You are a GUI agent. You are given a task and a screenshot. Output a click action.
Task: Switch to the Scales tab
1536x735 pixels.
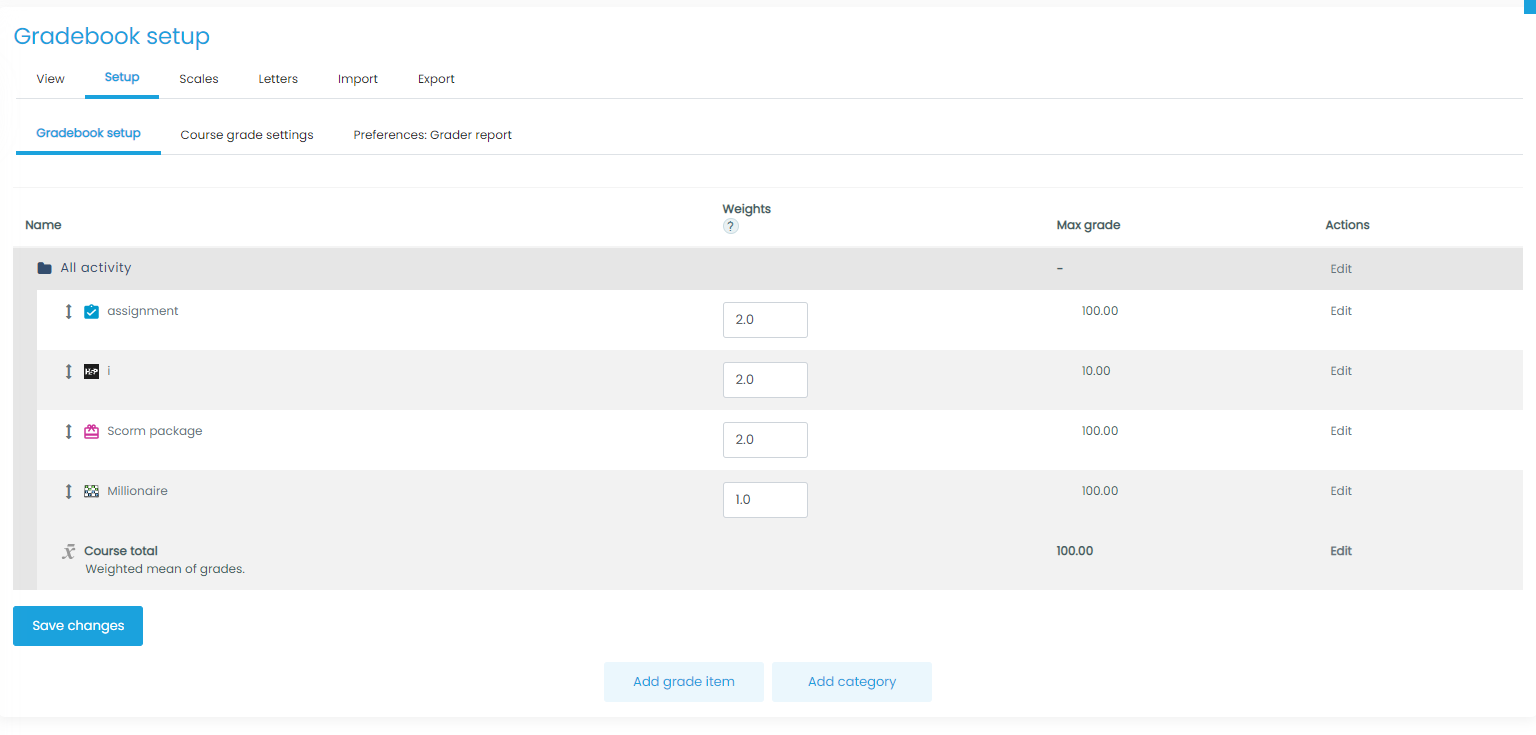point(199,79)
